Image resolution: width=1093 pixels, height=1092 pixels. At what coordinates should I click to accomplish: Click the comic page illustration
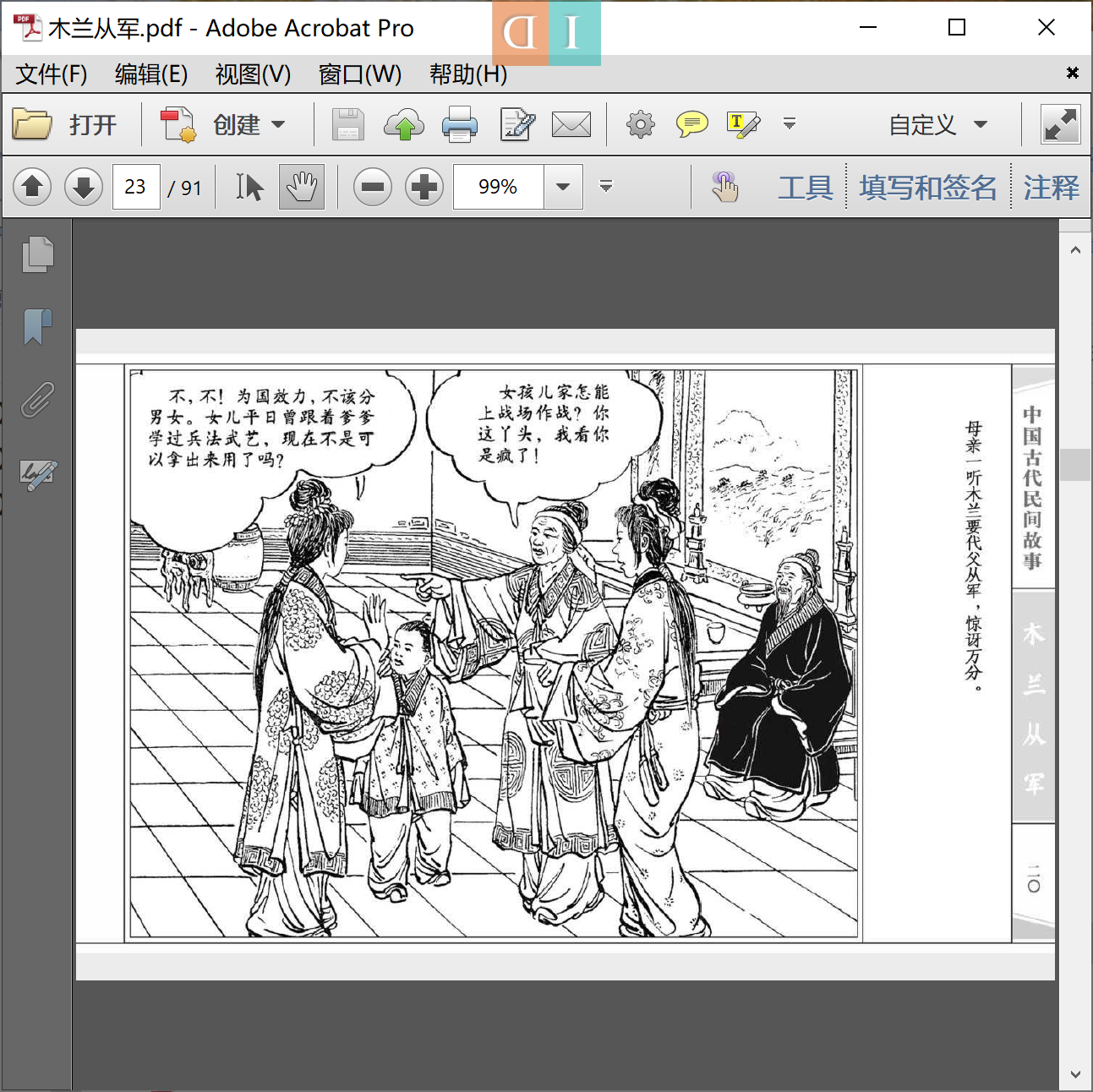click(x=494, y=653)
